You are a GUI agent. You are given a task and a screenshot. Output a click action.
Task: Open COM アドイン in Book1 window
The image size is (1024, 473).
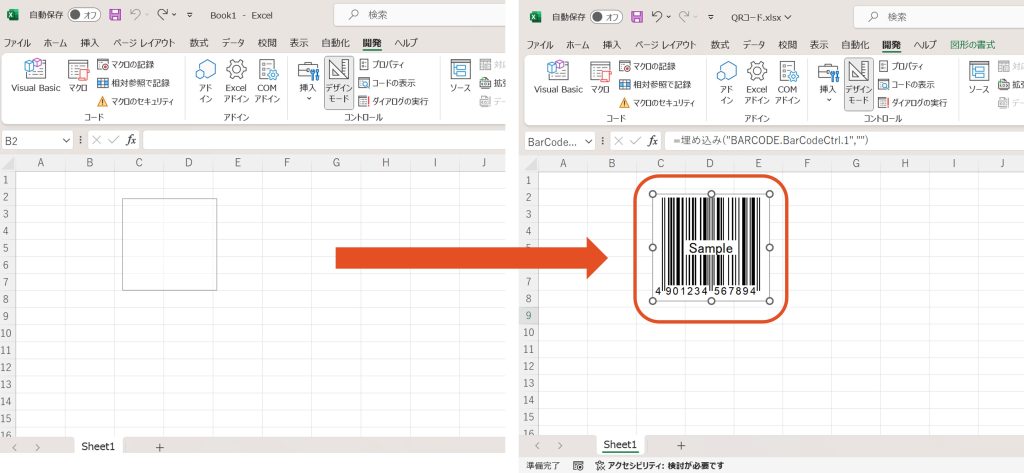pyautogui.click(x=267, y=80)
